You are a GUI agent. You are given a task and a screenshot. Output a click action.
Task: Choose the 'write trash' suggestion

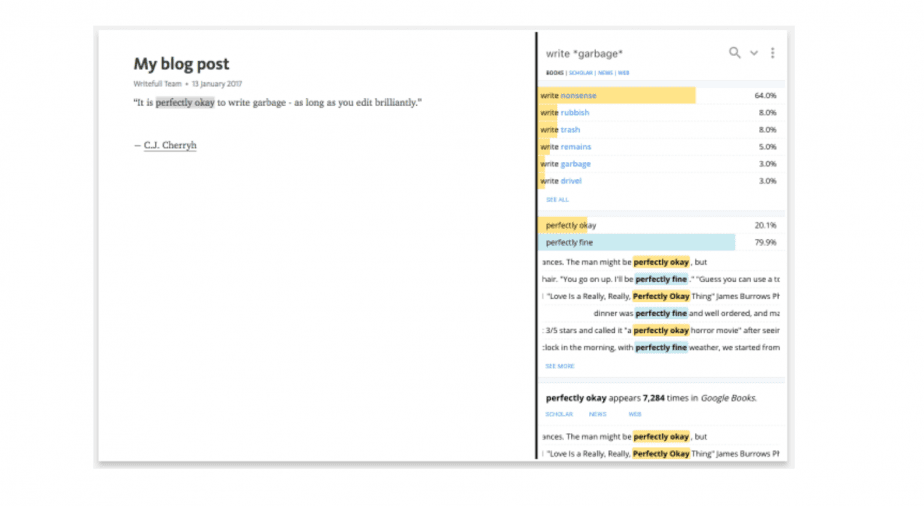[662, 130]
